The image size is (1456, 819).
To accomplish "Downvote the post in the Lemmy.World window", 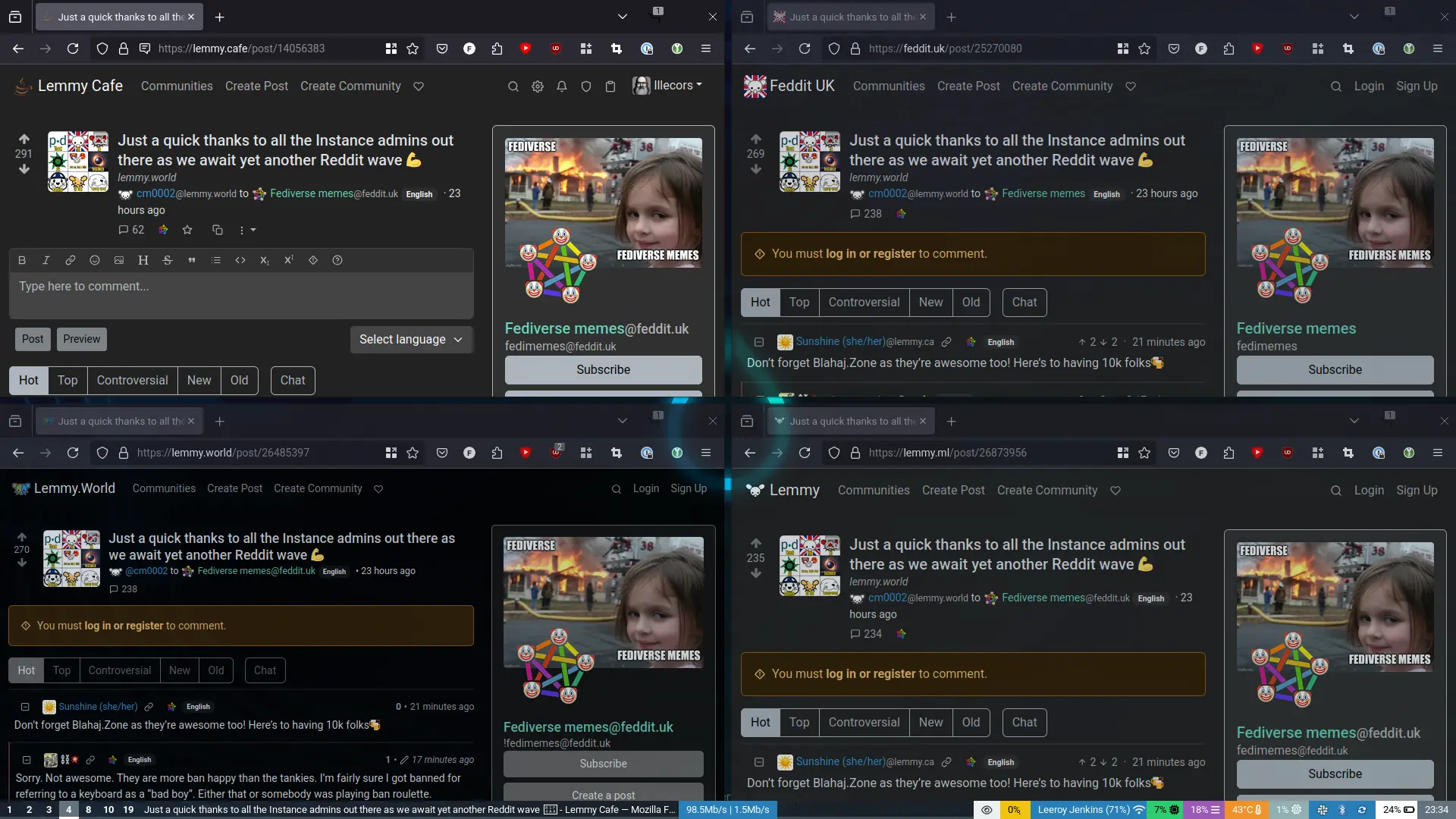I will 22,563.
